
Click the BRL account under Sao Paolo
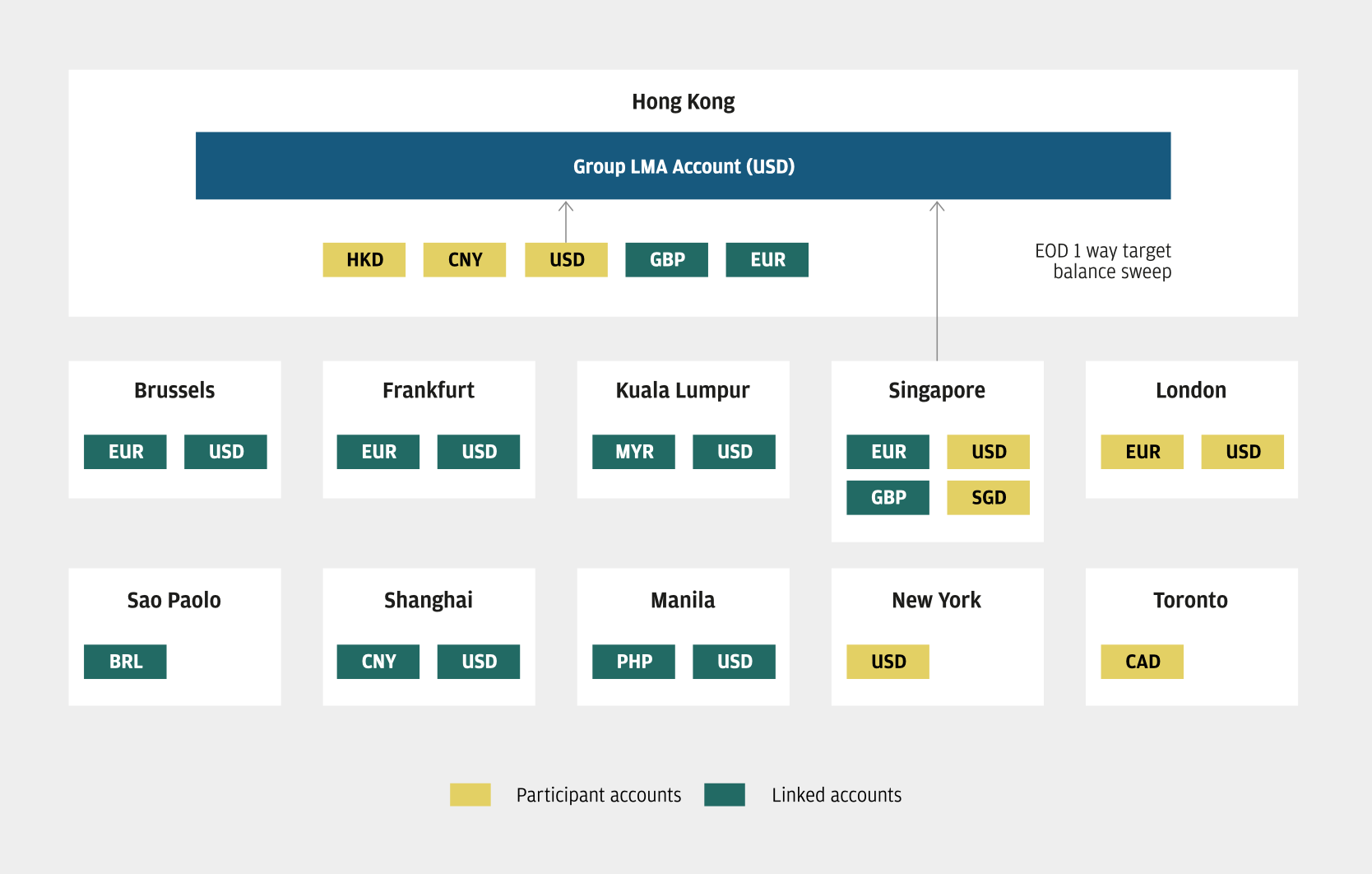pos(125,662)
